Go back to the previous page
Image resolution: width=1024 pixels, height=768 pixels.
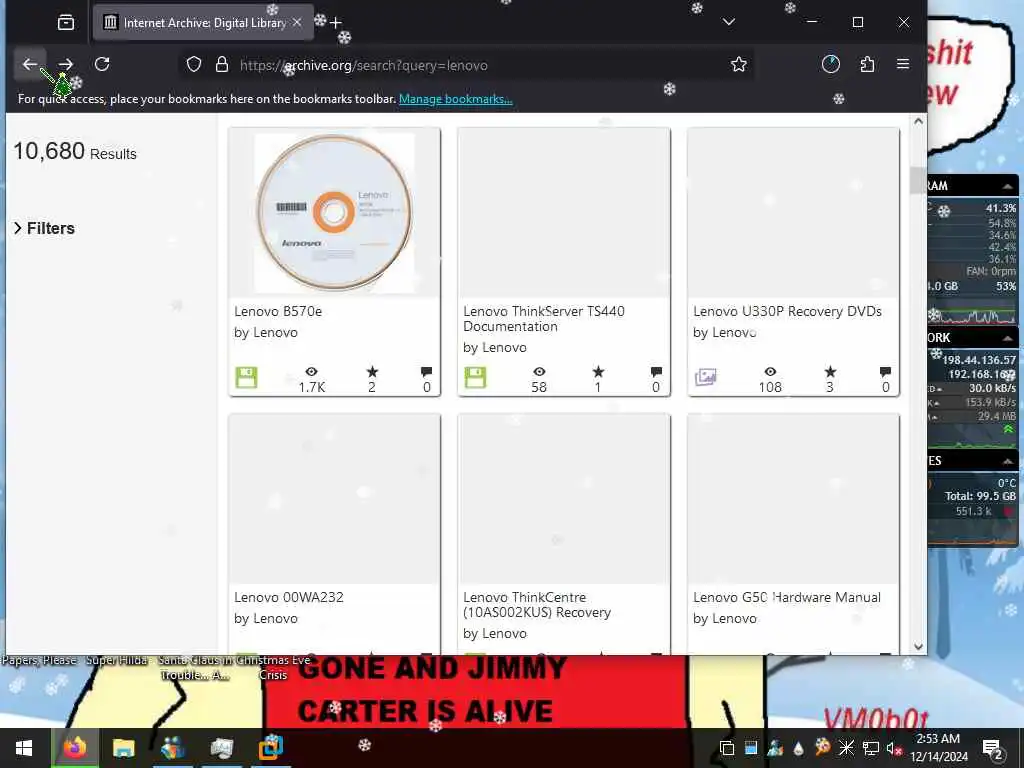pos(30,64)
